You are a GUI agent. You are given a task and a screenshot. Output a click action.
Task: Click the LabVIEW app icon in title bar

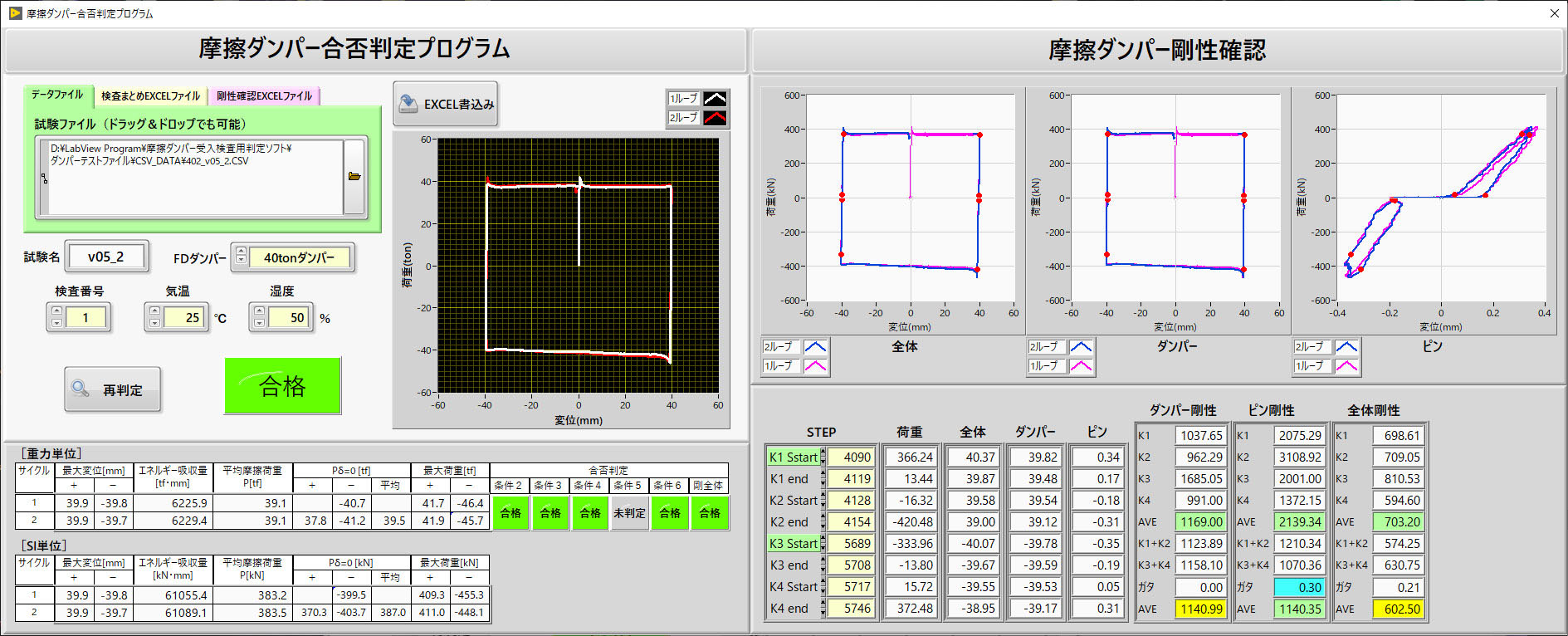[x=15, y=13]
